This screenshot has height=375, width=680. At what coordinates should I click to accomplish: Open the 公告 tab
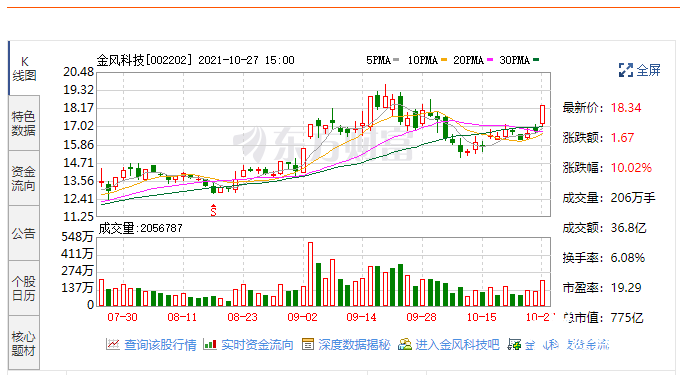coord(24,233)
